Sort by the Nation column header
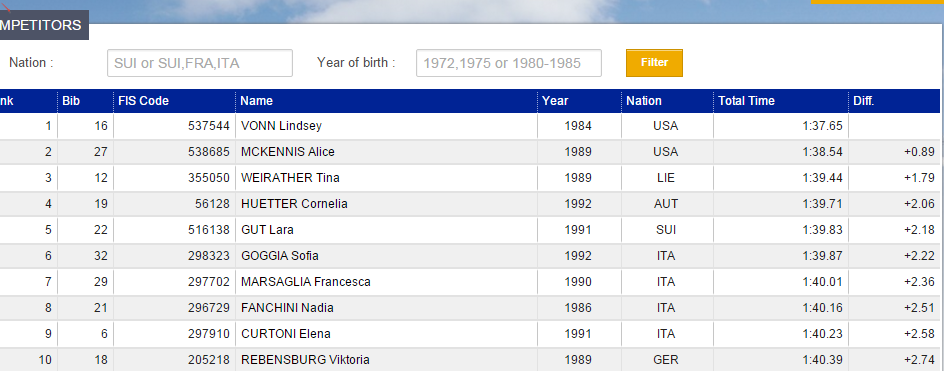Viewport: 944px width, 371px height. 644,101
